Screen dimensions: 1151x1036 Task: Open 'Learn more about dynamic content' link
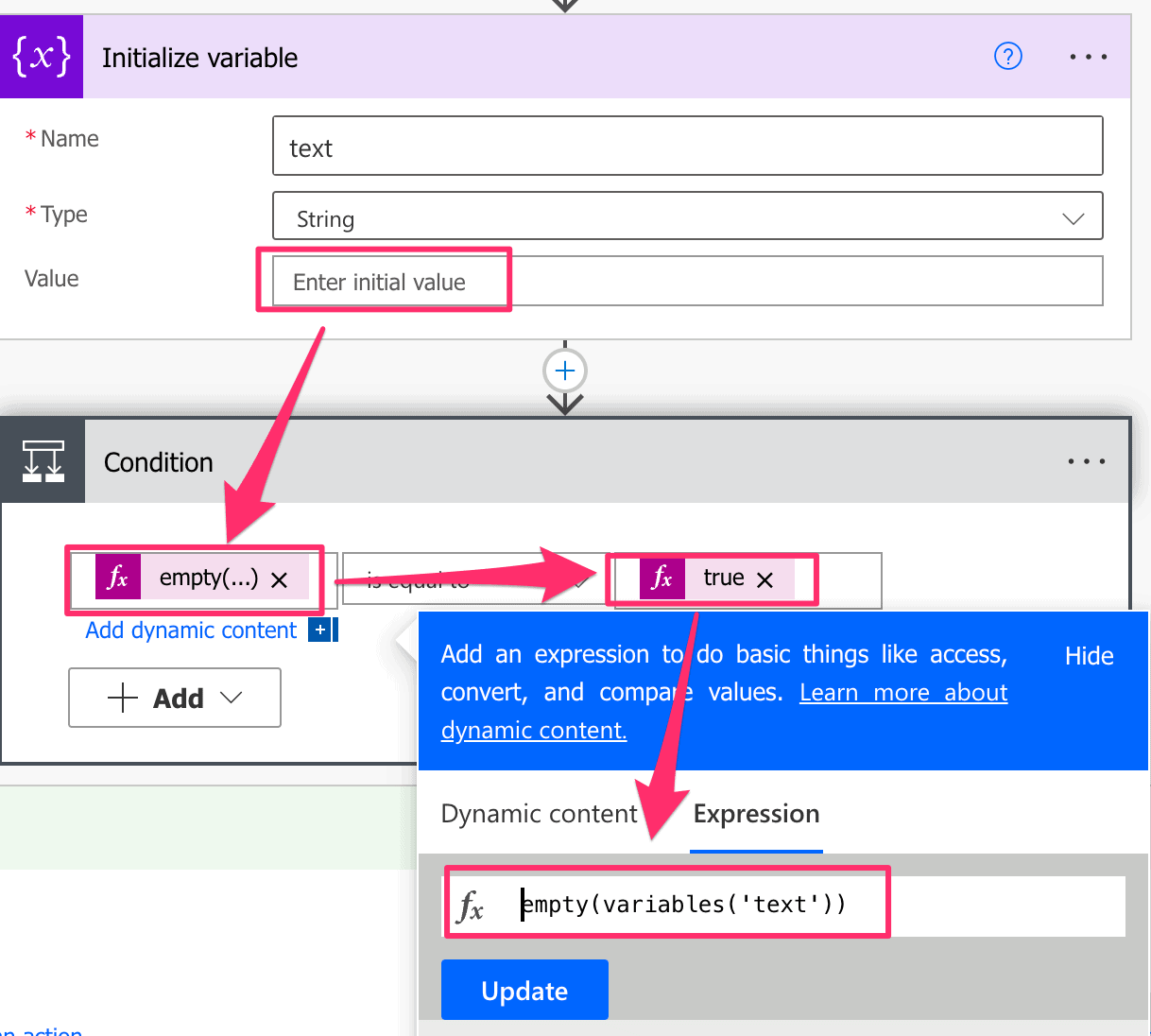tap(902, 692)
